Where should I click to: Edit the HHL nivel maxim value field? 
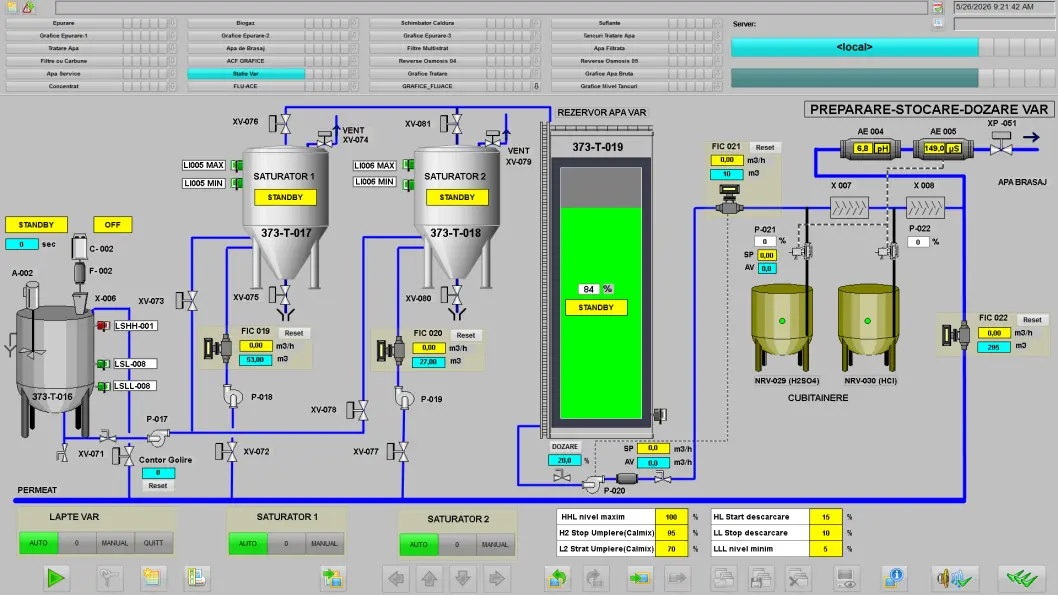click(x=671, y=517)
